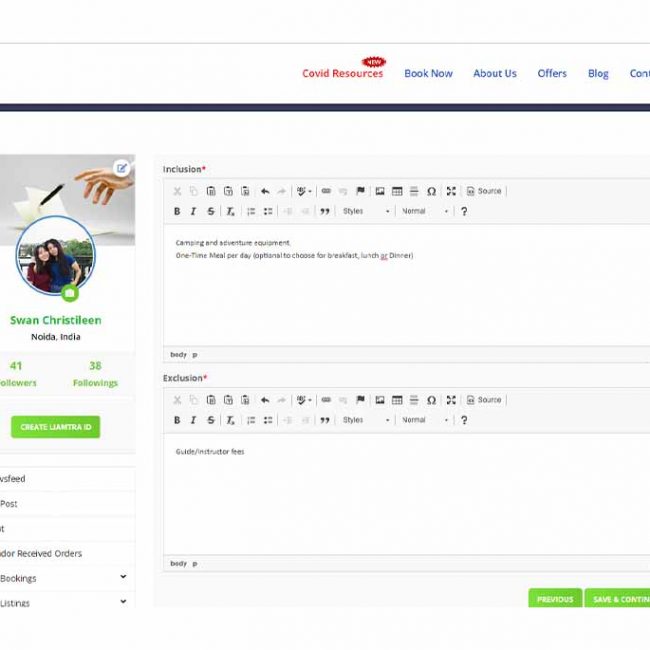Maximize the Exclusion editor

point(451,400)
